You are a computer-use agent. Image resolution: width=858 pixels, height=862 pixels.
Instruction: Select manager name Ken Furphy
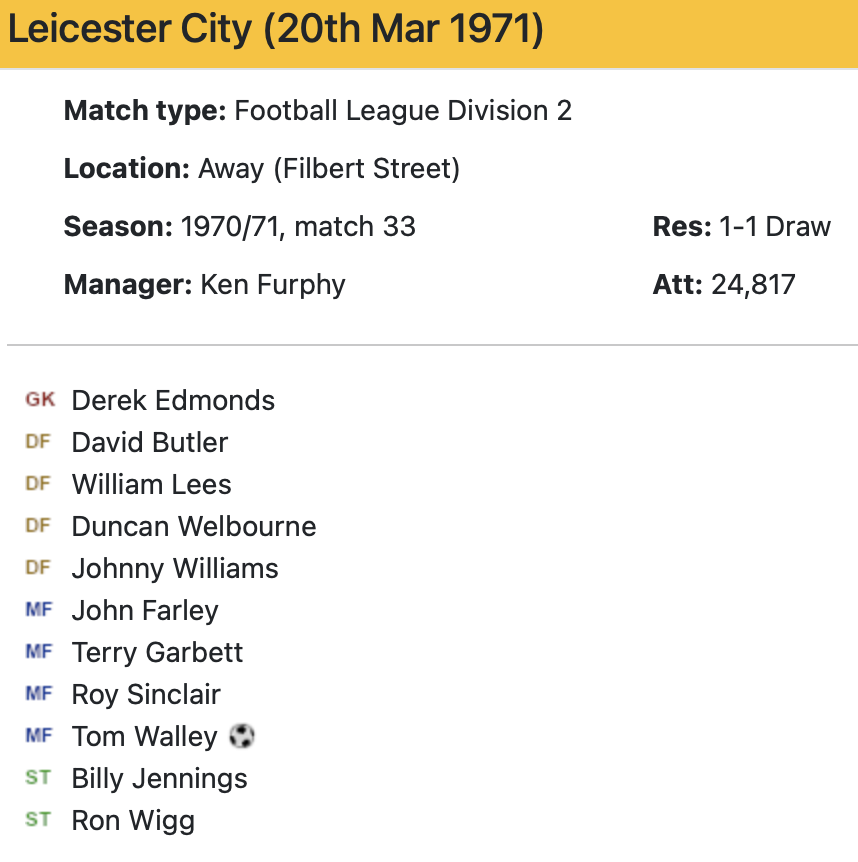273,285
